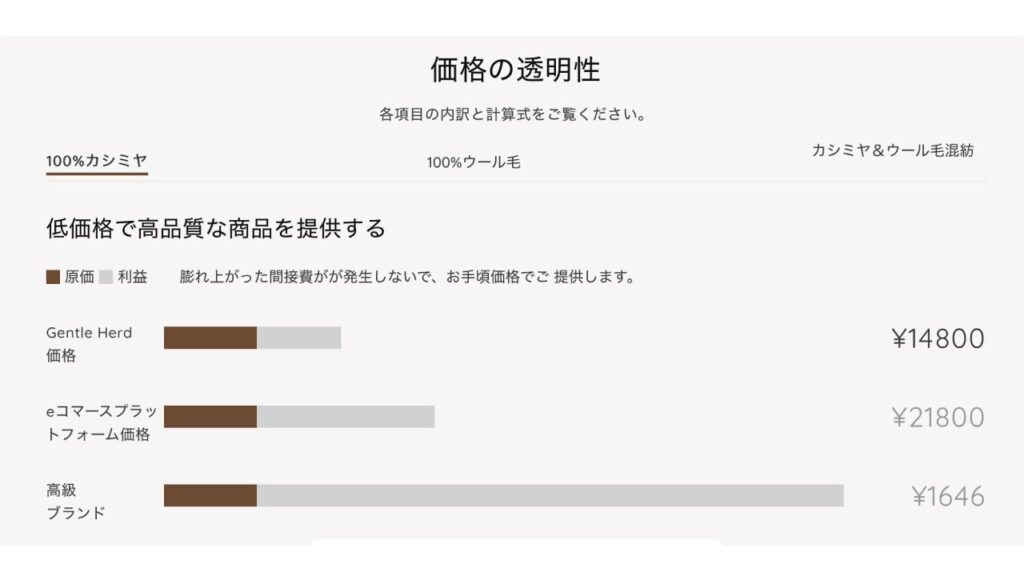Select the 100%カシミヤ tab

coord(97,161)
